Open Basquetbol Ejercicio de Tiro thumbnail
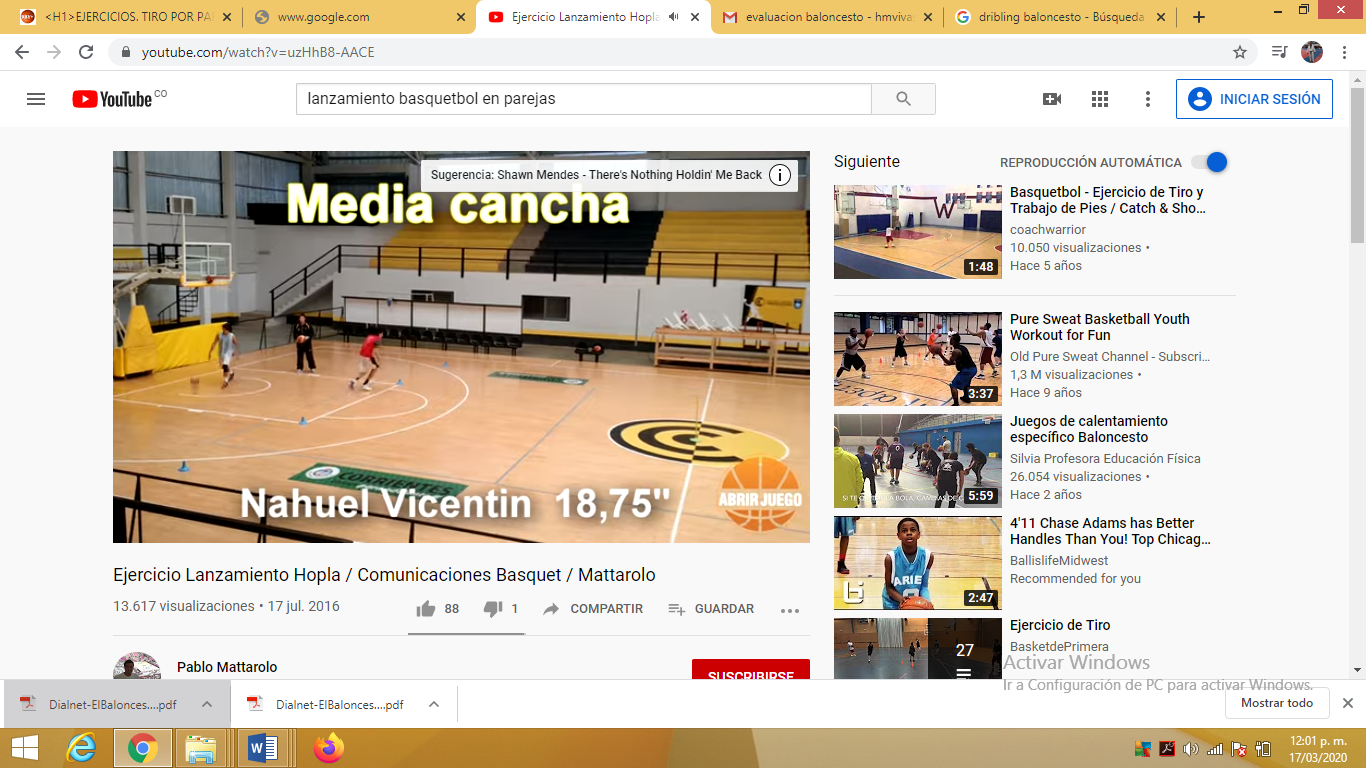 (x=918, y=232)
